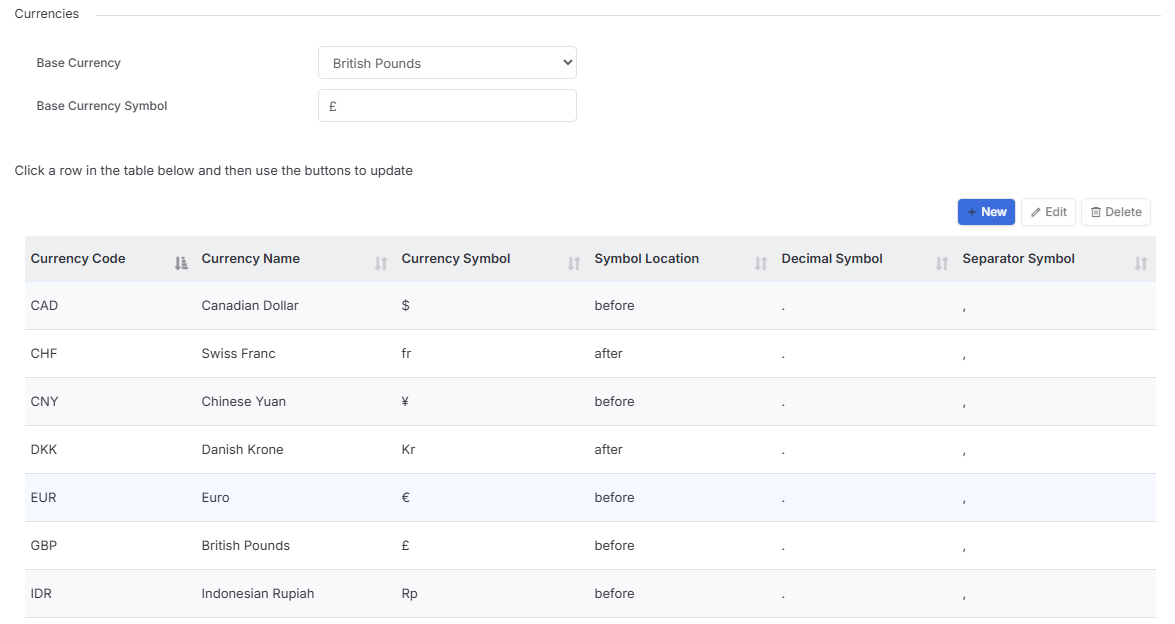Click 'before' location in Euro row
Viewport: 1175px width, 624px height.
(614, 497)
